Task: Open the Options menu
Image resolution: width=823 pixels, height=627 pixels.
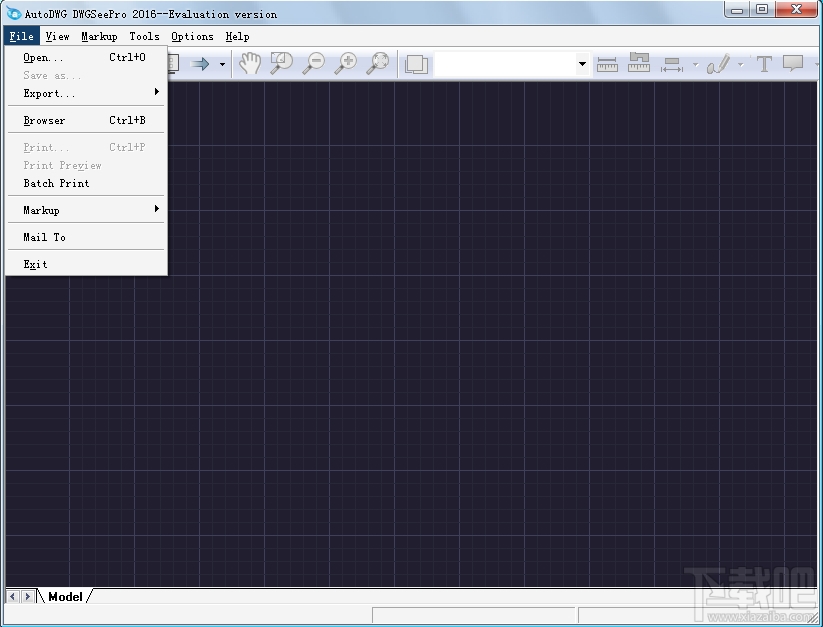Action: (192, 36)
